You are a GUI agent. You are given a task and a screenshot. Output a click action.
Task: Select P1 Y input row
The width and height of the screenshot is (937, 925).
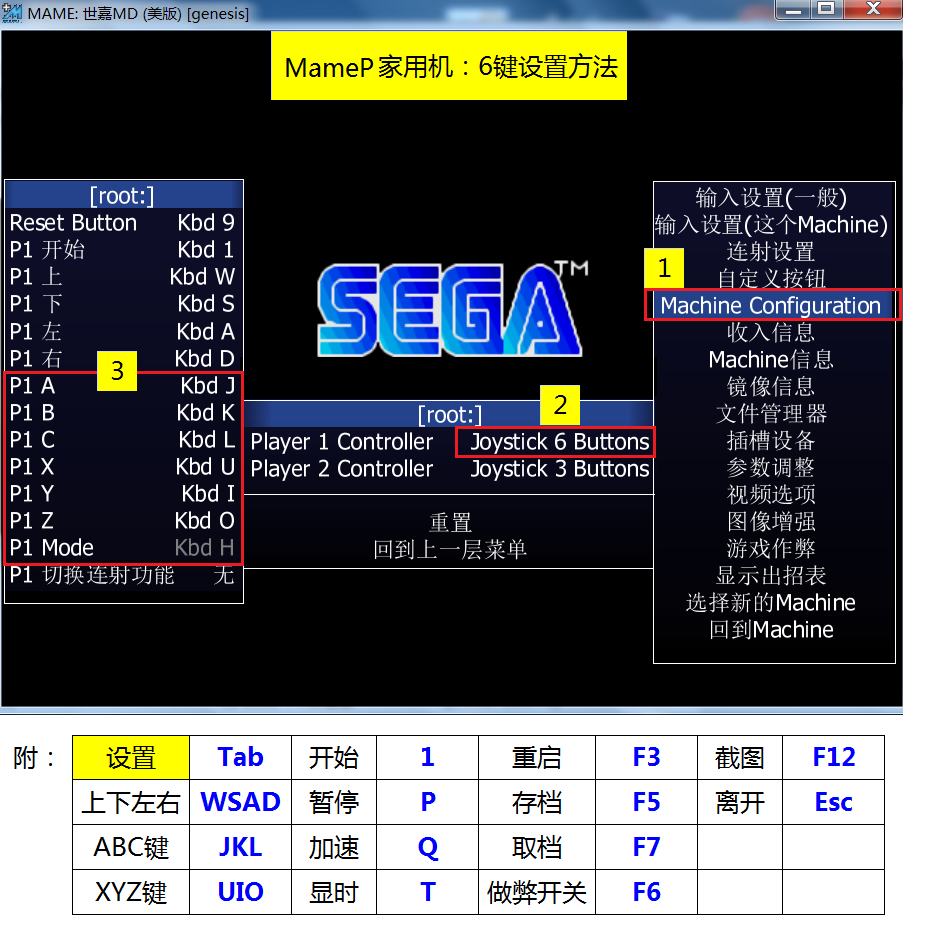[123, 494]
